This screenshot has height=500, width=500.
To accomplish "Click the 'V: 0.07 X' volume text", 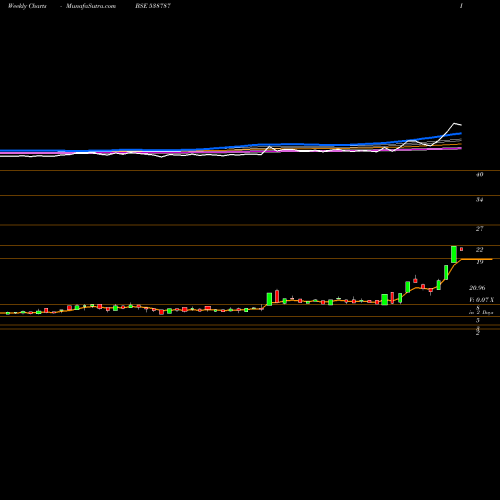I will tap(481, 300).
